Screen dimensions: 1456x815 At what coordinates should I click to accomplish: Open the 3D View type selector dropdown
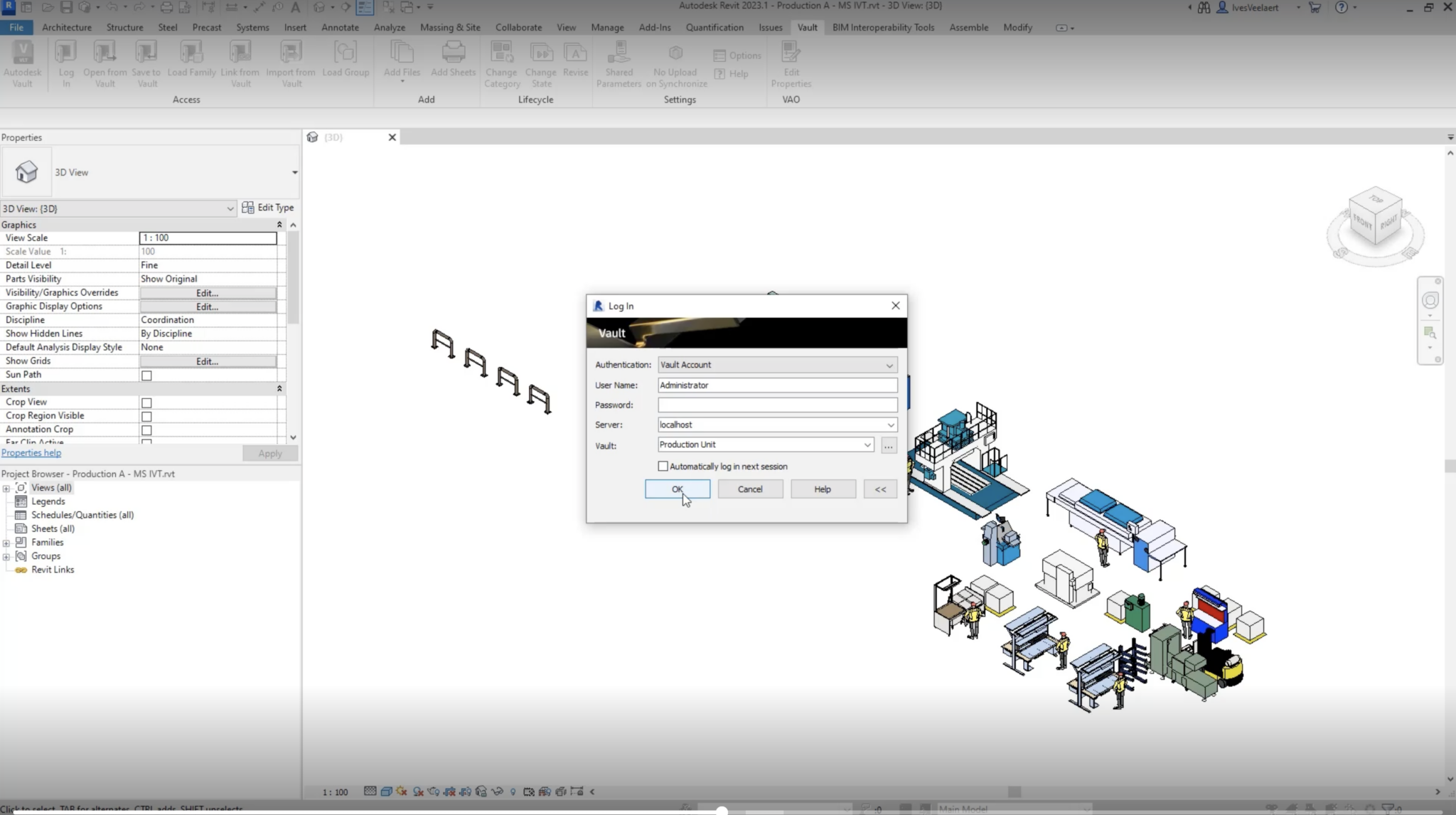pos(229,208)
